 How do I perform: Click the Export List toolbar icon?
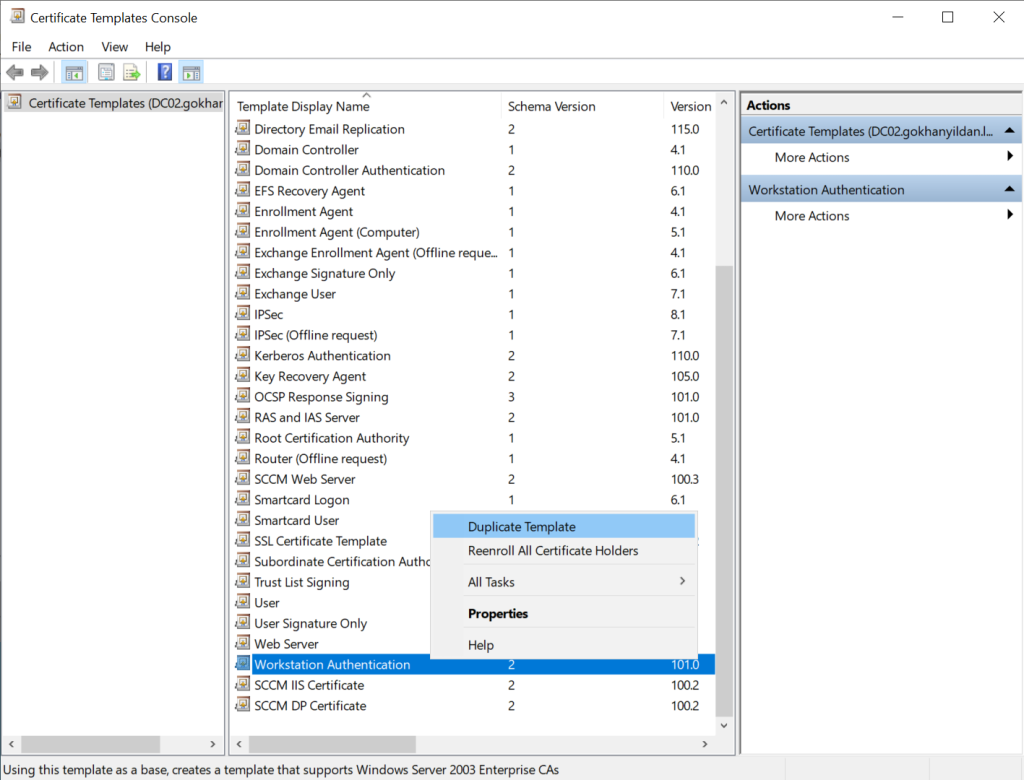coord(132,73)
